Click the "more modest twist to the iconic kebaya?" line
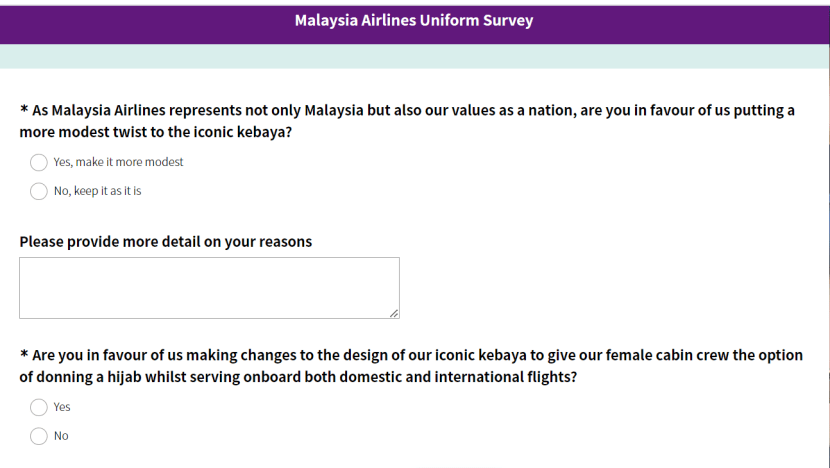The width and height of the screenshot is (830, 468). click(x=155, y=132)
